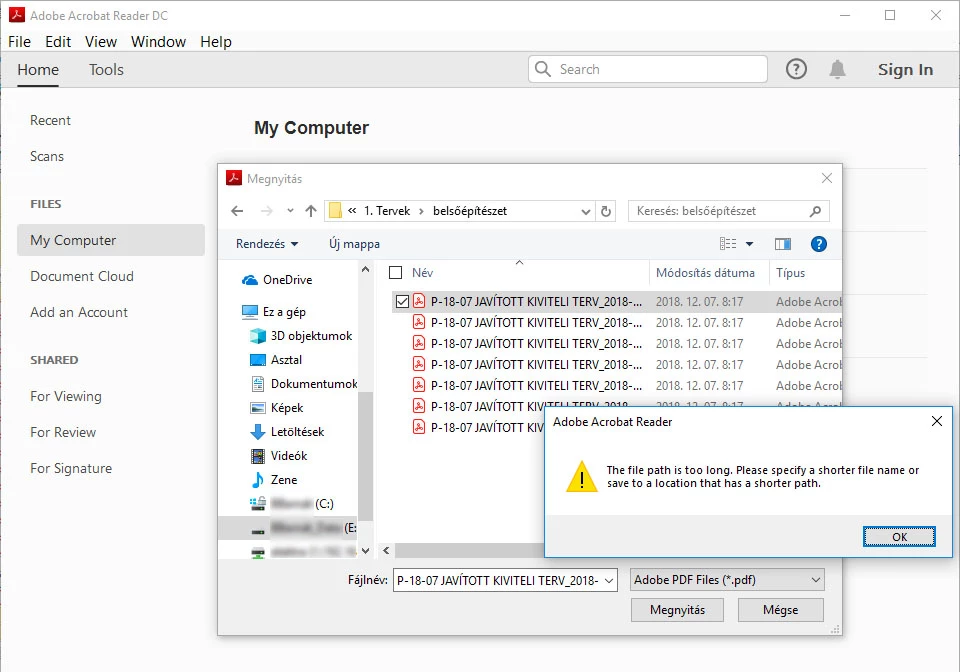Viewport: 960px width, 672px height.
Task: Expand the address bar path dropdown
Action: coord(585,211)
